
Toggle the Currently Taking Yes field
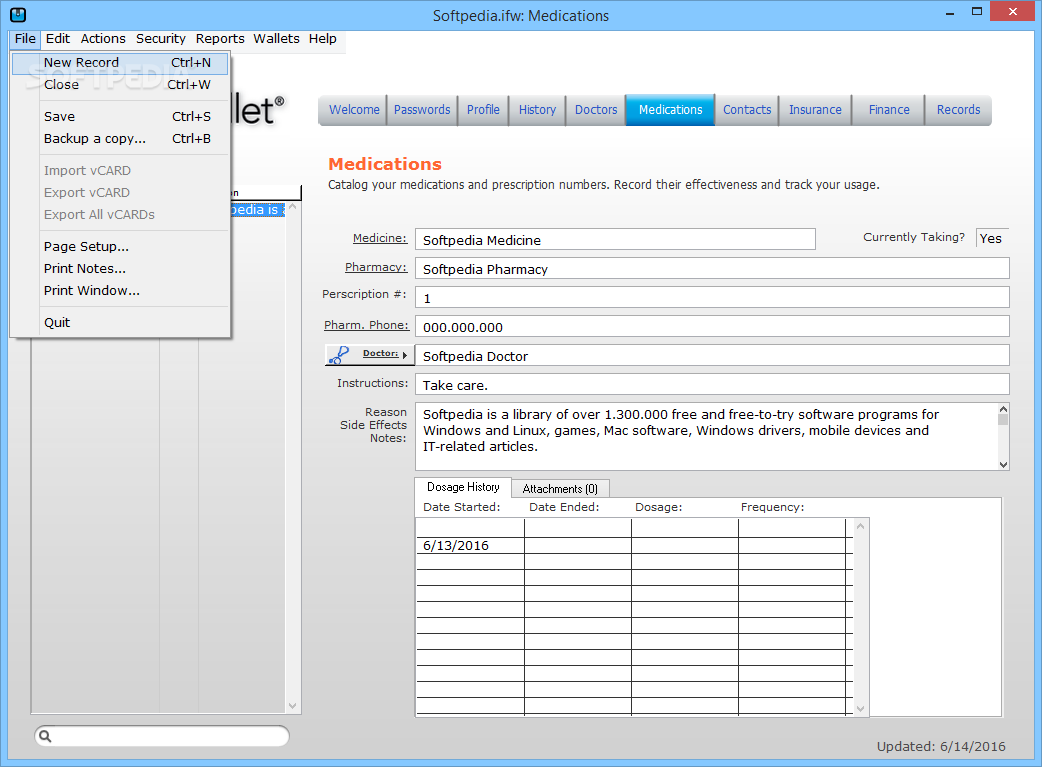coord(991,238)
